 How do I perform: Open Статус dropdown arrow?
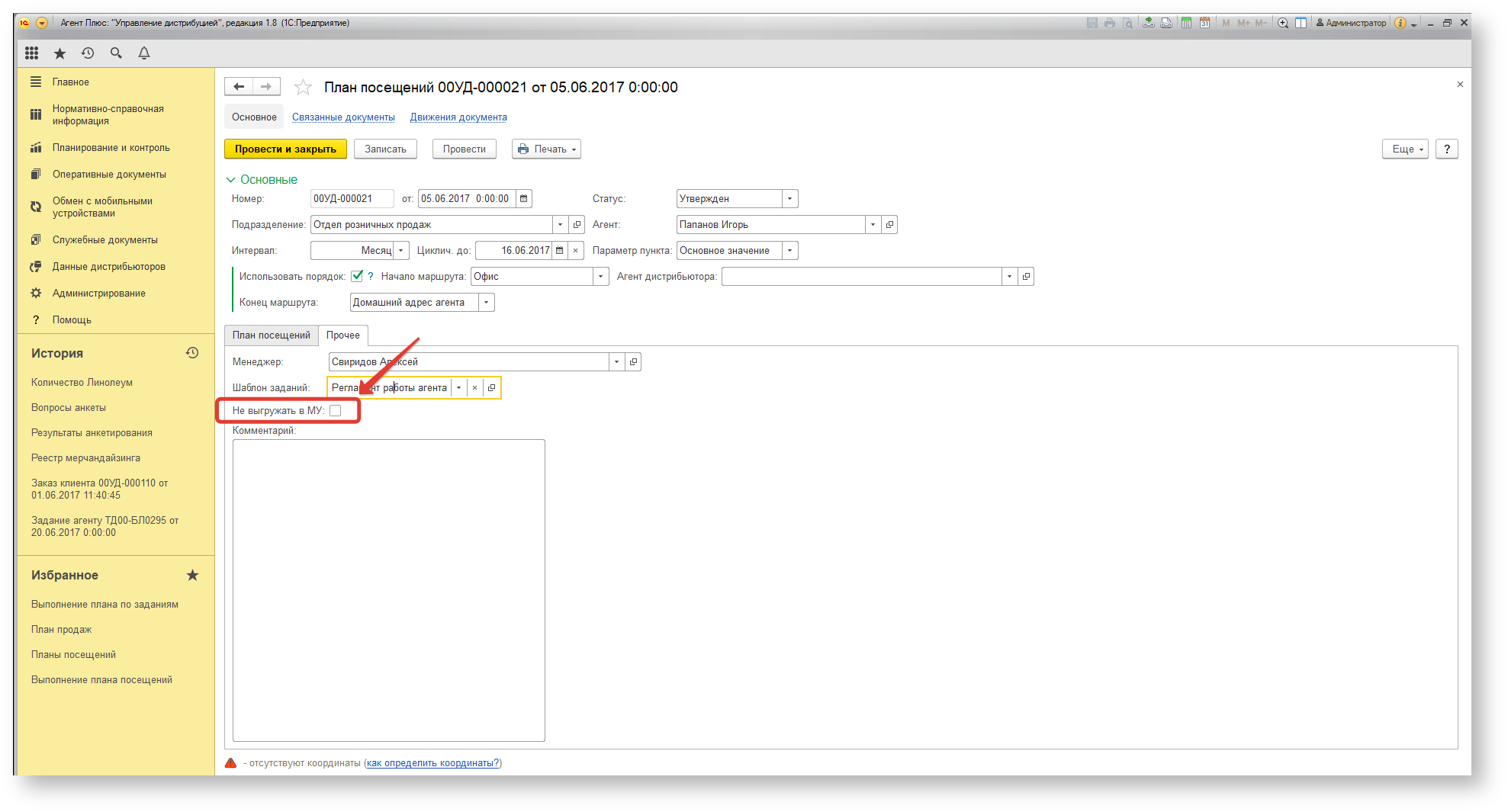[x=790, y=199]
